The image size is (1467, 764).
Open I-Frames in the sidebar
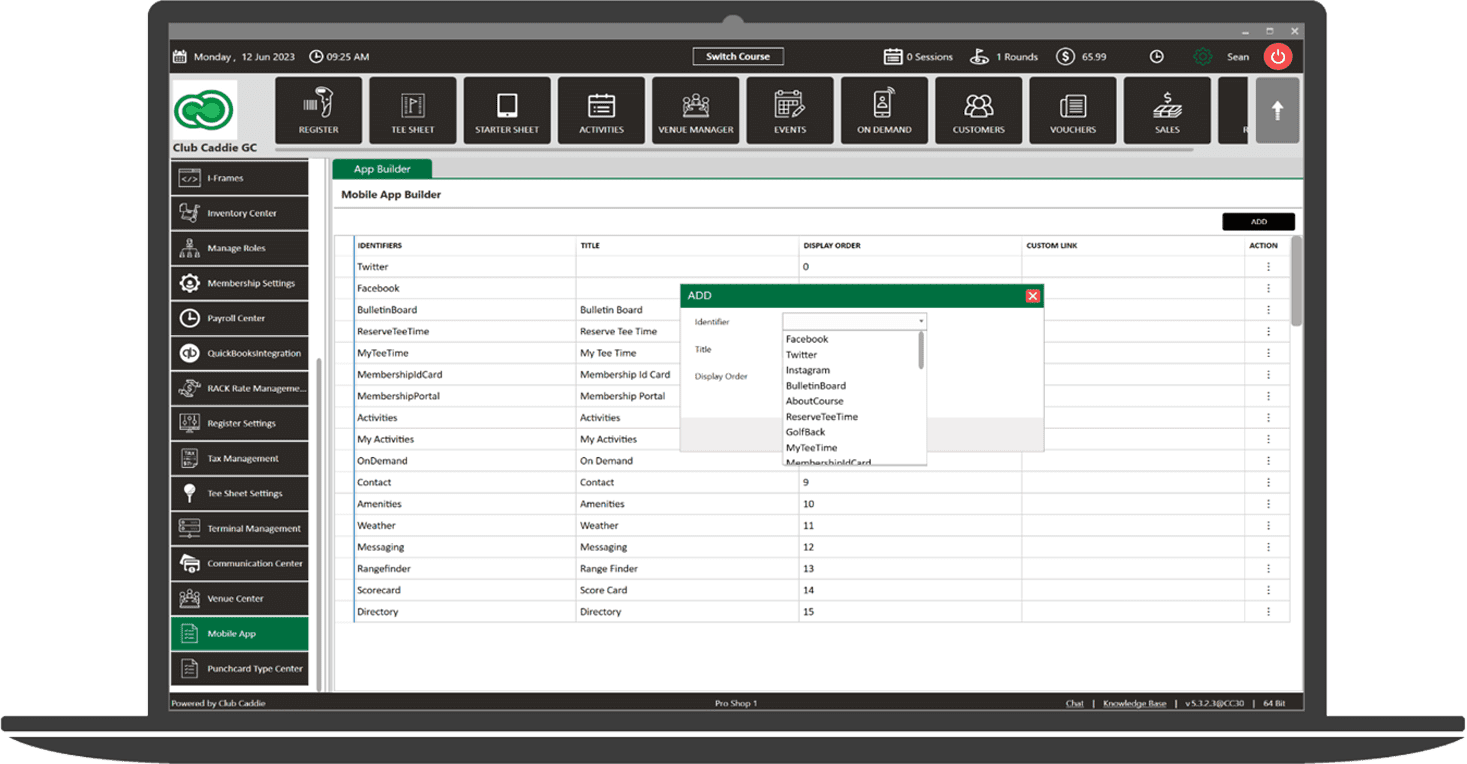point(239,178)
